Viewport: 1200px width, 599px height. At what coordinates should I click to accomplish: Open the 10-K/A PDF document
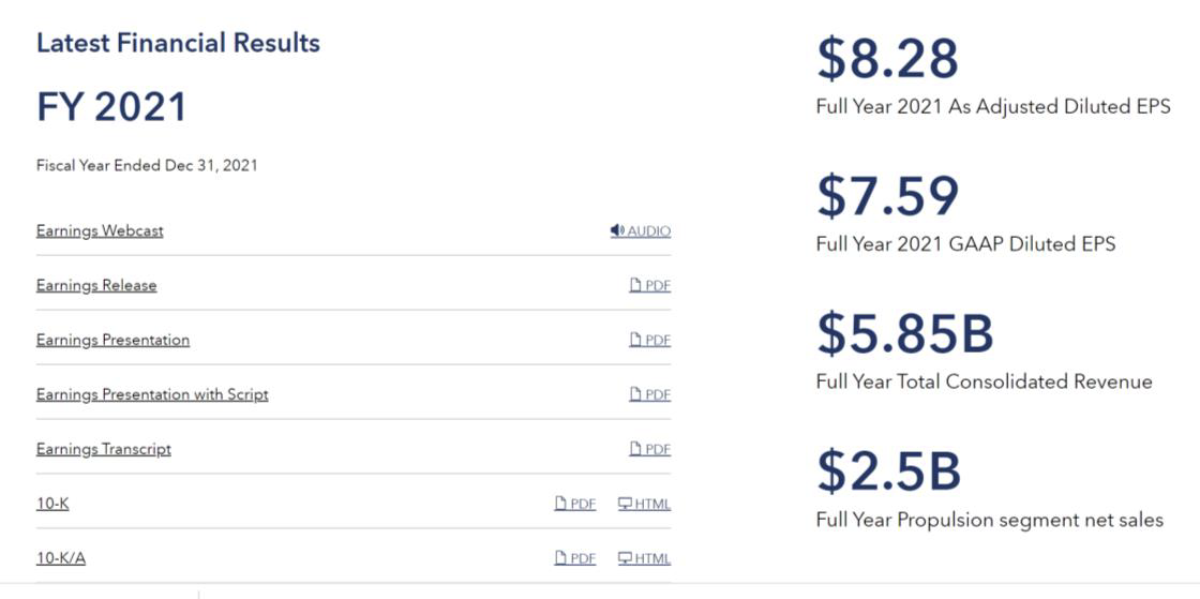click(x=575, y=558)
